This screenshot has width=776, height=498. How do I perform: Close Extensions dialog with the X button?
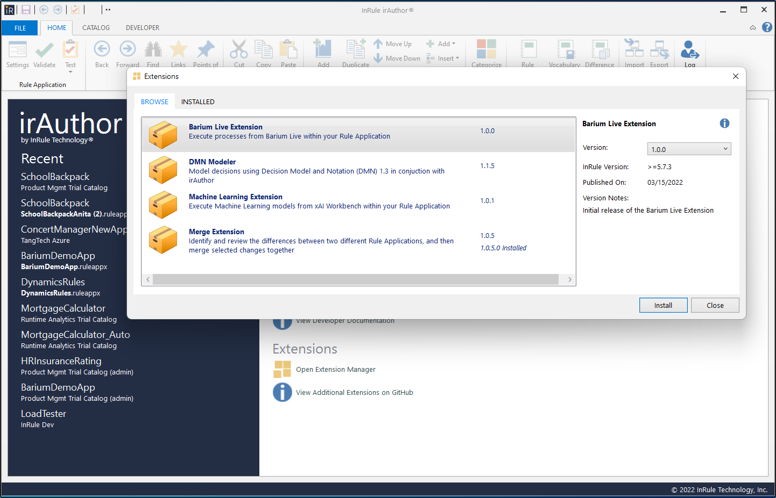[x=735, y=76]
